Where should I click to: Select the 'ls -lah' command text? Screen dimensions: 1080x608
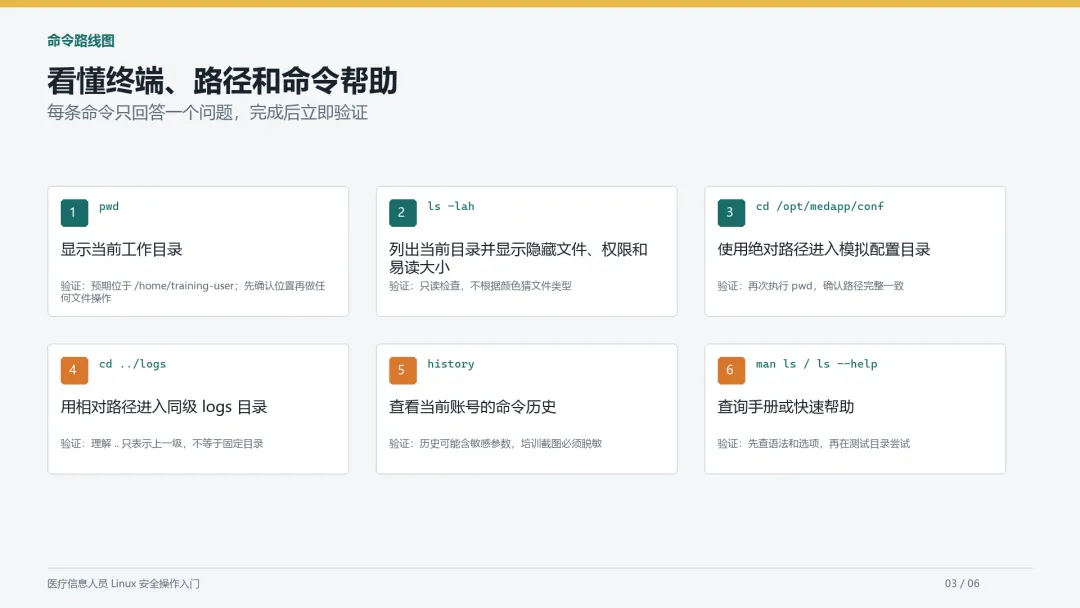coord(451,206)
